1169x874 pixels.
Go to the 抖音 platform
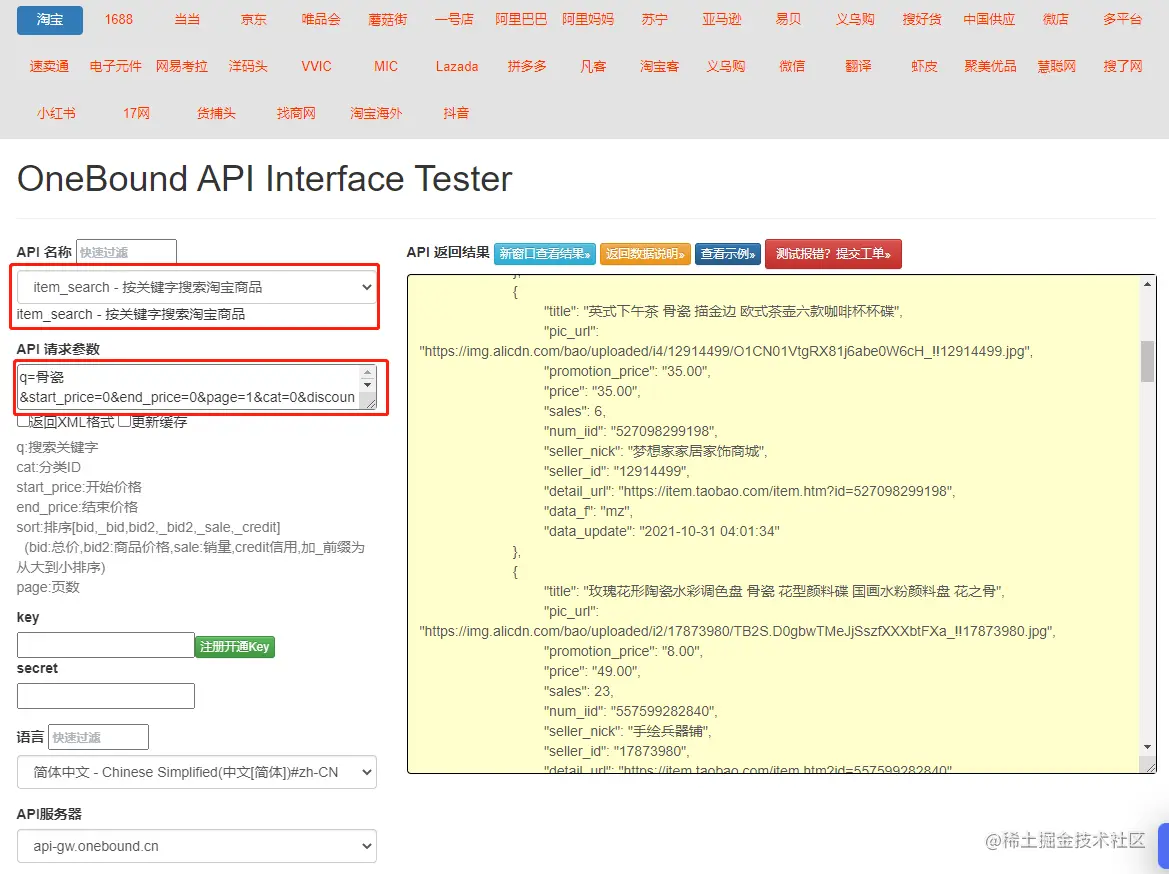[456, 113]
